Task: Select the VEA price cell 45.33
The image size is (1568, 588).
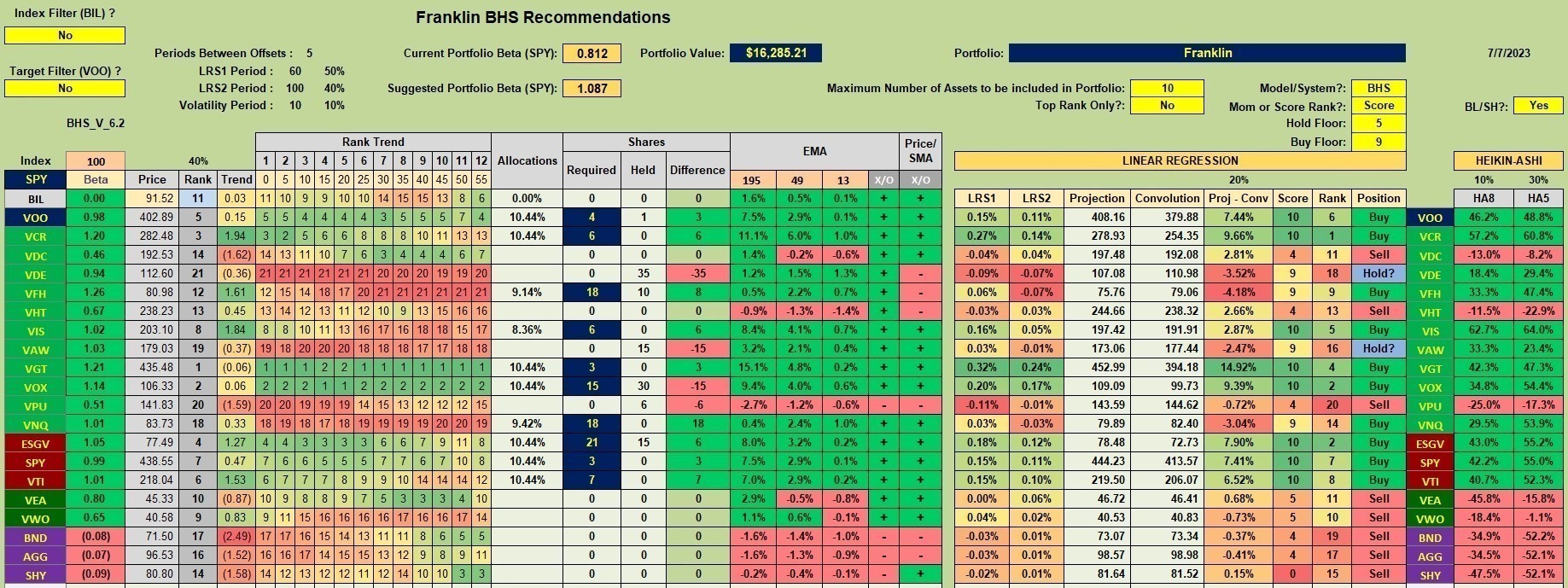Action: click(152, 499)
